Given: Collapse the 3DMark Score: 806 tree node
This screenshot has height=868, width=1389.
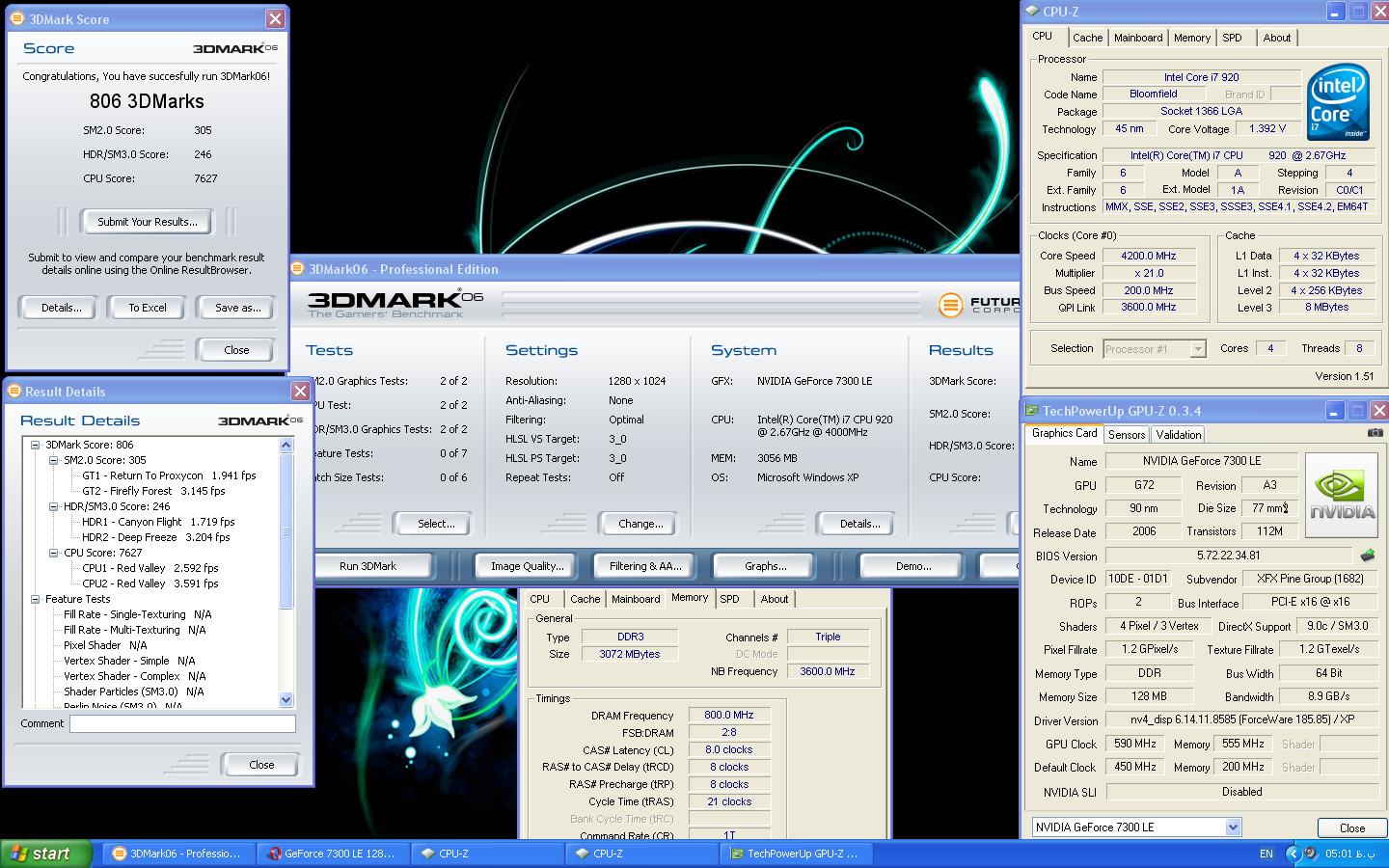Looking at the screenshot, I should click(x=36, y=445).
